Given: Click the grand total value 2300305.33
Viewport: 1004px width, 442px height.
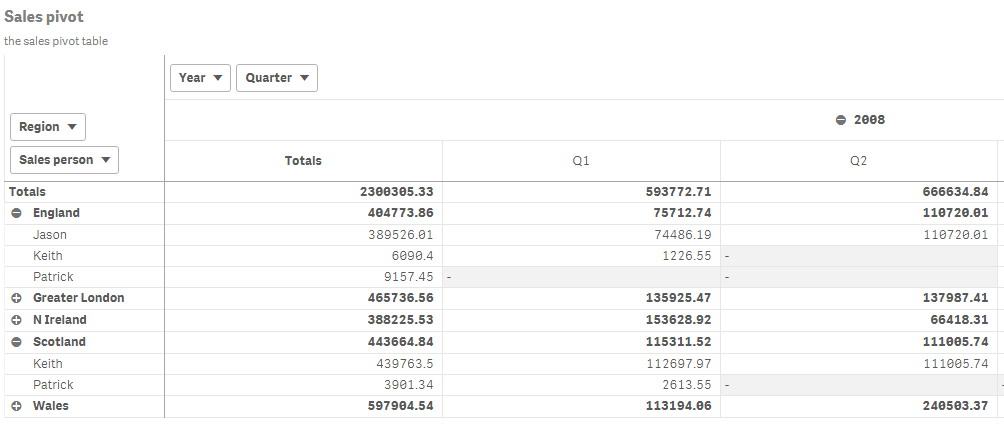Looking at the screenshot, I should coord(396,191).
